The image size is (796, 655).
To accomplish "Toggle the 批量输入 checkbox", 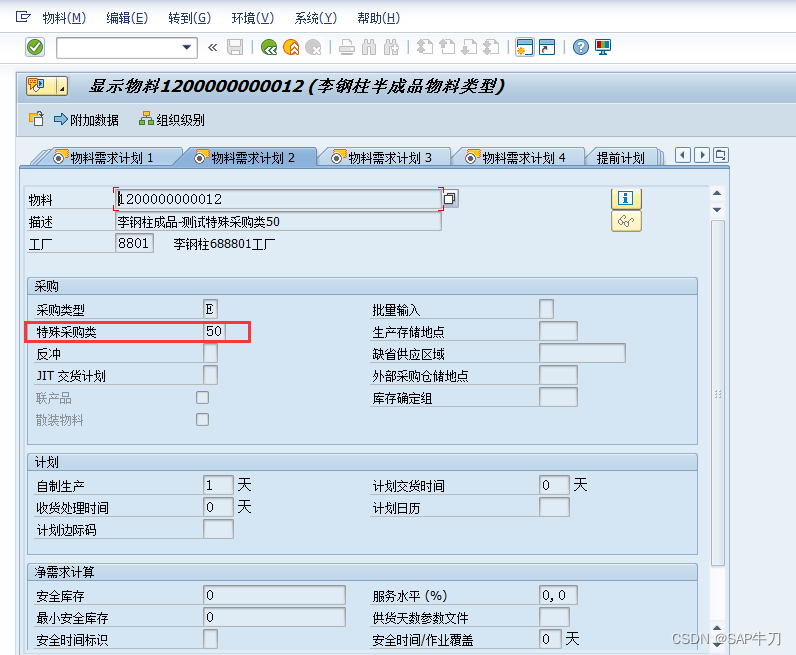I will click(546, 309).
